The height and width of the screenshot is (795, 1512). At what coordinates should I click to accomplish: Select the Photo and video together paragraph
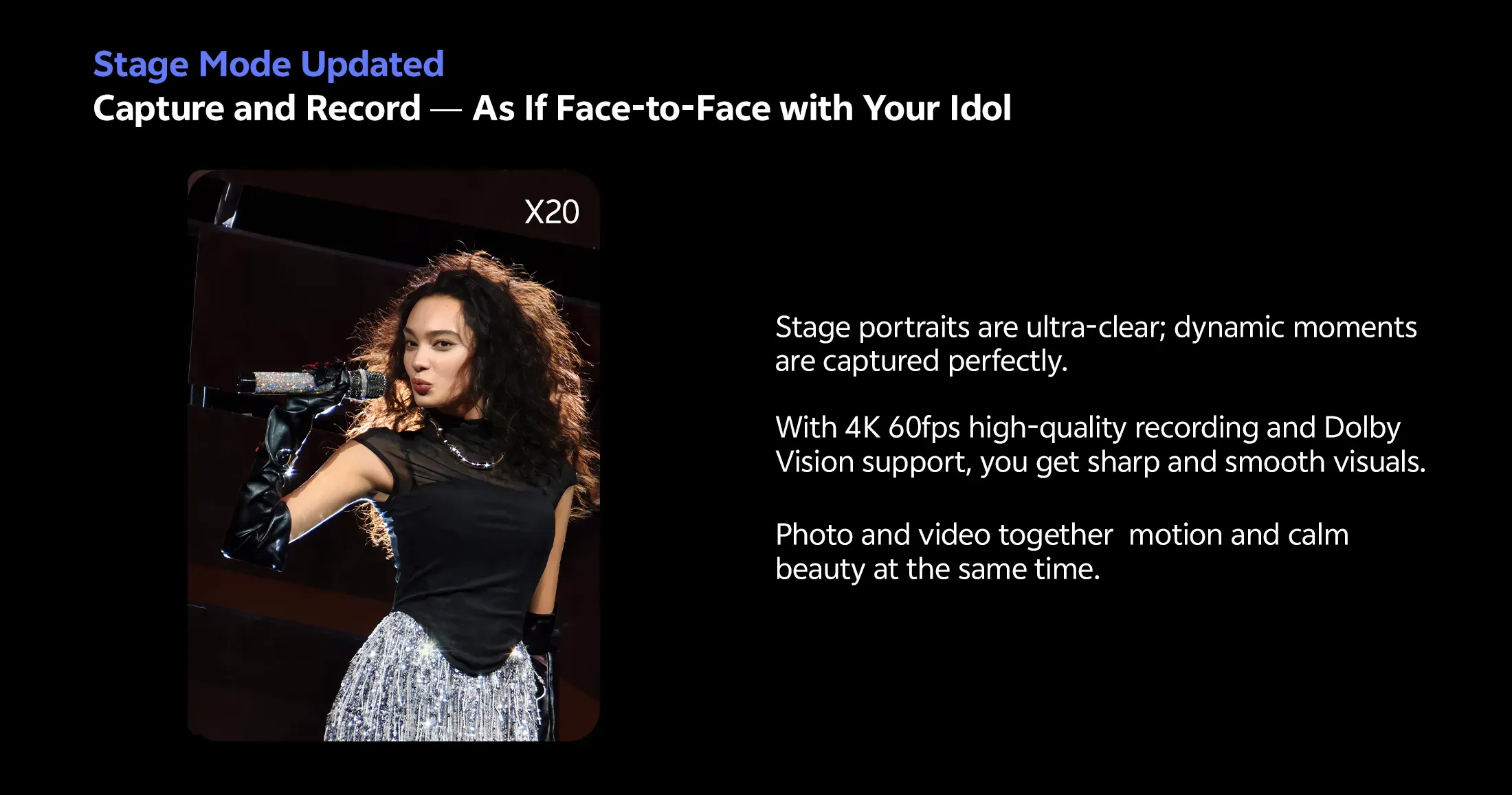click(1061, 551)
